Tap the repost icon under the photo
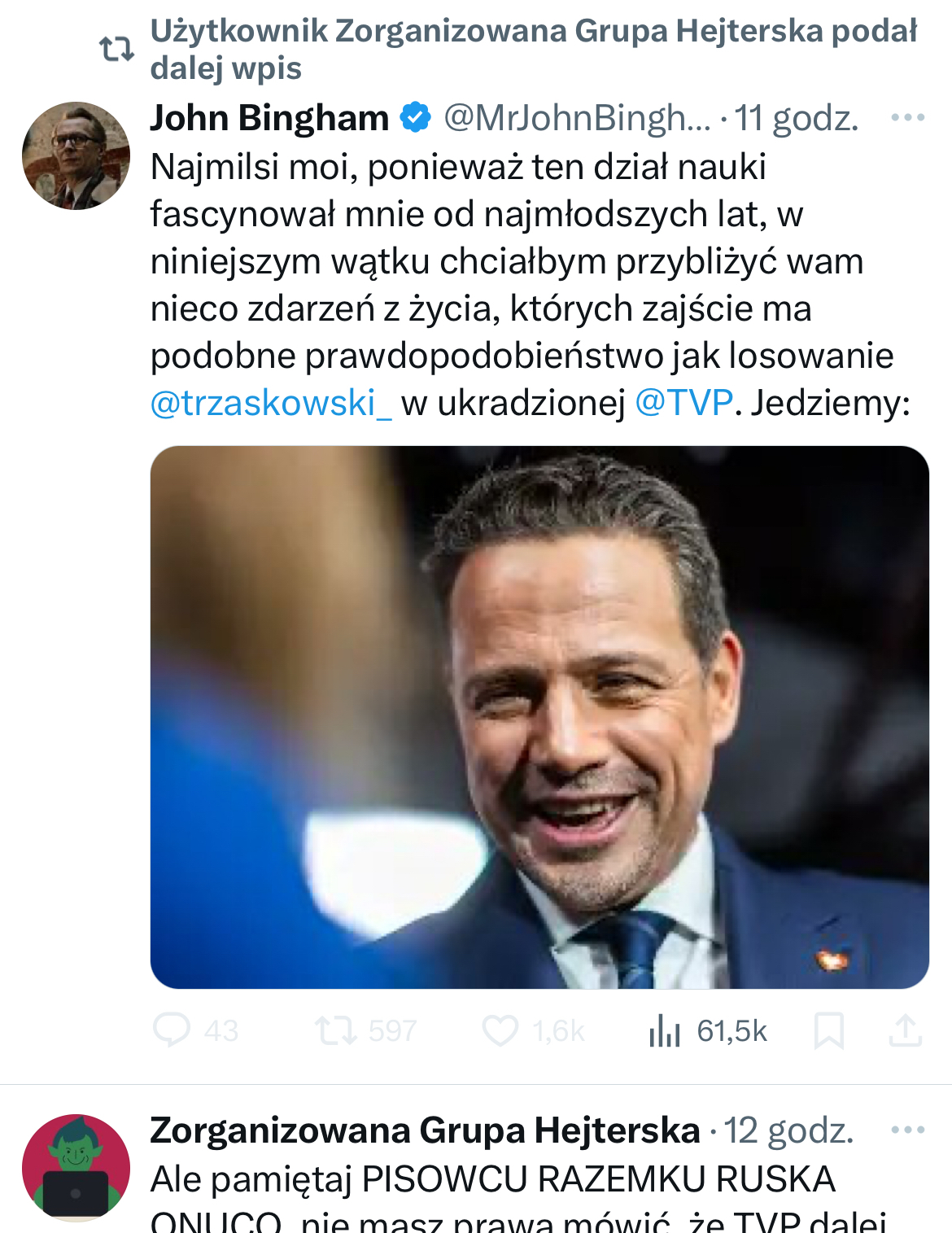The image size is (952, 1233). pos(336,1030)
